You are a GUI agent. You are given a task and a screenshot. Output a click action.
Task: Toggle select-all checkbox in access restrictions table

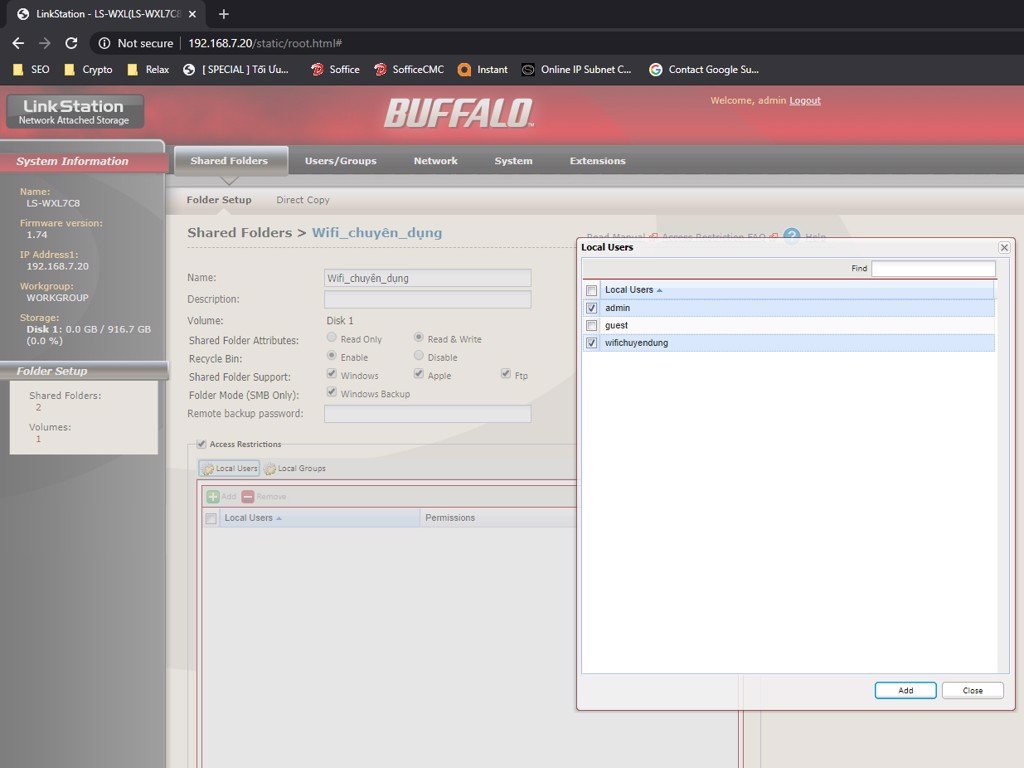click(211, 519)
